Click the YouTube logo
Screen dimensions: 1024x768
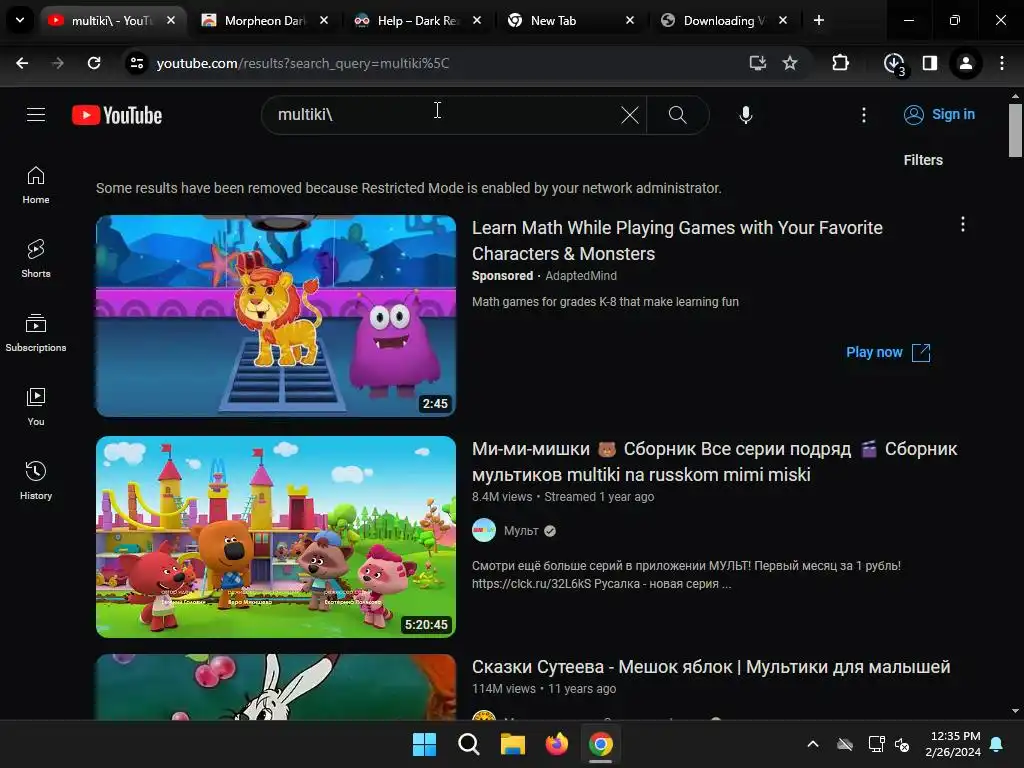(x=117, y=115)
